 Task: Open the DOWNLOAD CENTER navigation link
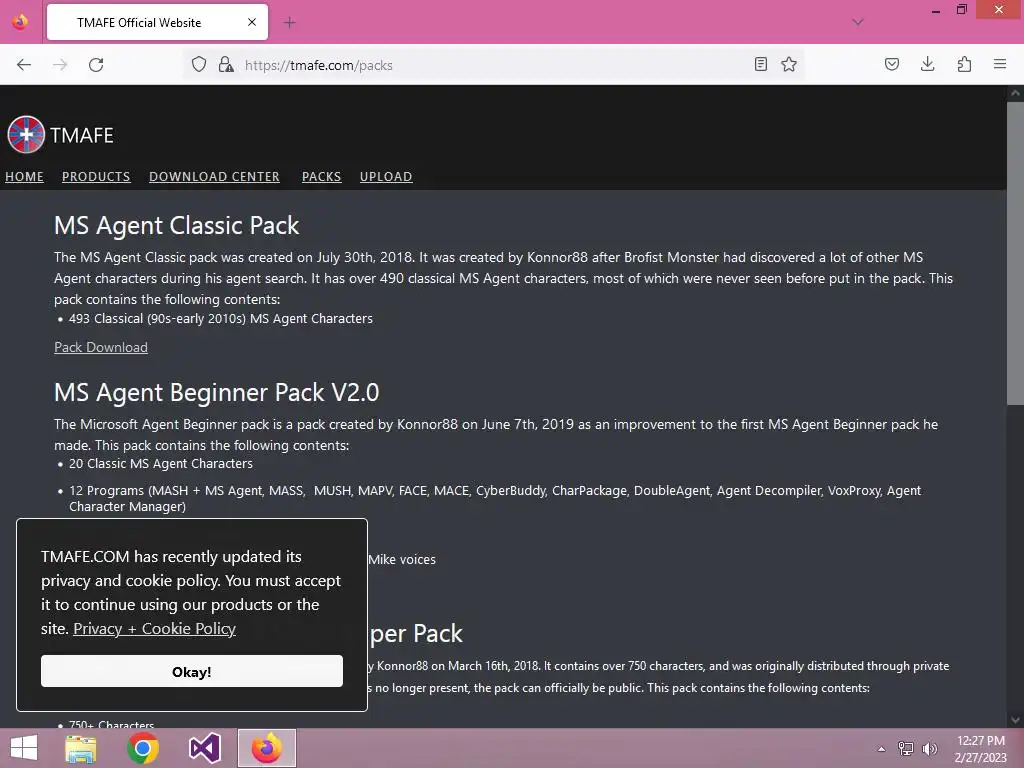tap(214, 177)
